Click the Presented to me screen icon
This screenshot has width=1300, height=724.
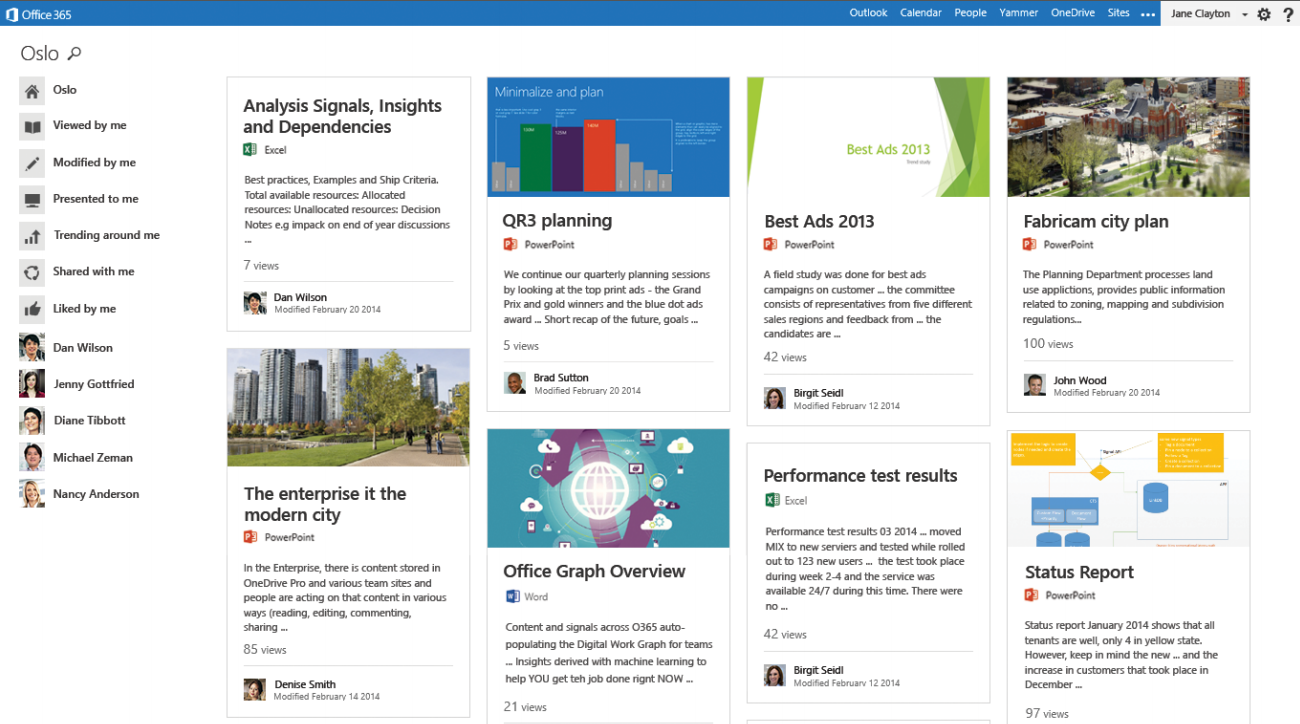click(32, 200)
